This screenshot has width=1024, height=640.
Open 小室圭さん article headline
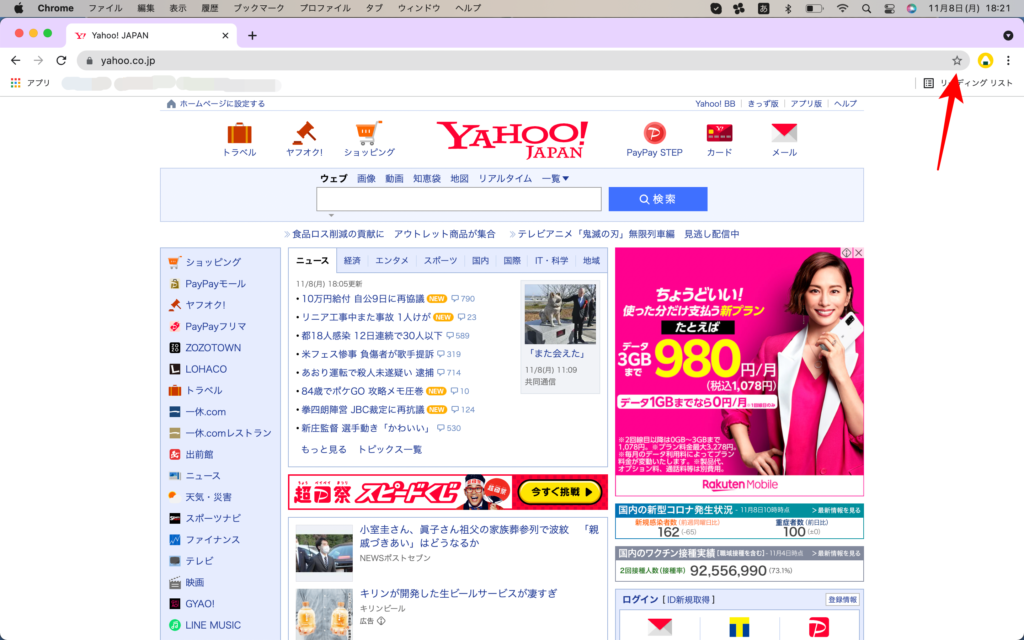pyautogui.click(x=479, y=536)
